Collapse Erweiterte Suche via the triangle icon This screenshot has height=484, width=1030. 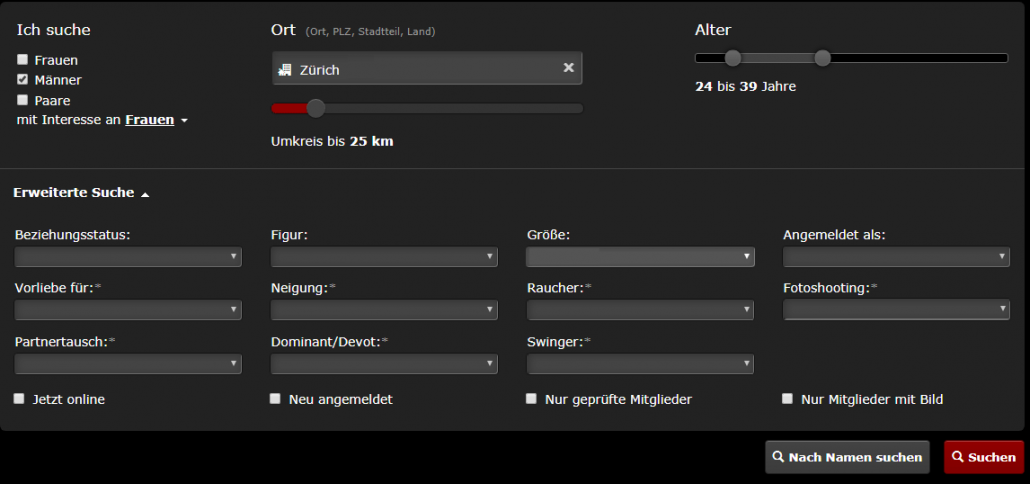tap(145, 194)
